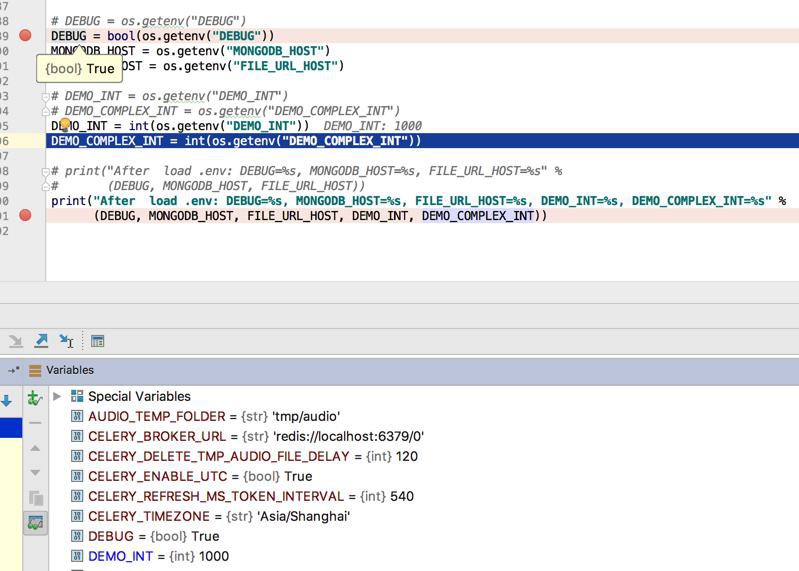Select the DEBUG = {bool} True variable row
799x571 pixels.
point(145,536)
